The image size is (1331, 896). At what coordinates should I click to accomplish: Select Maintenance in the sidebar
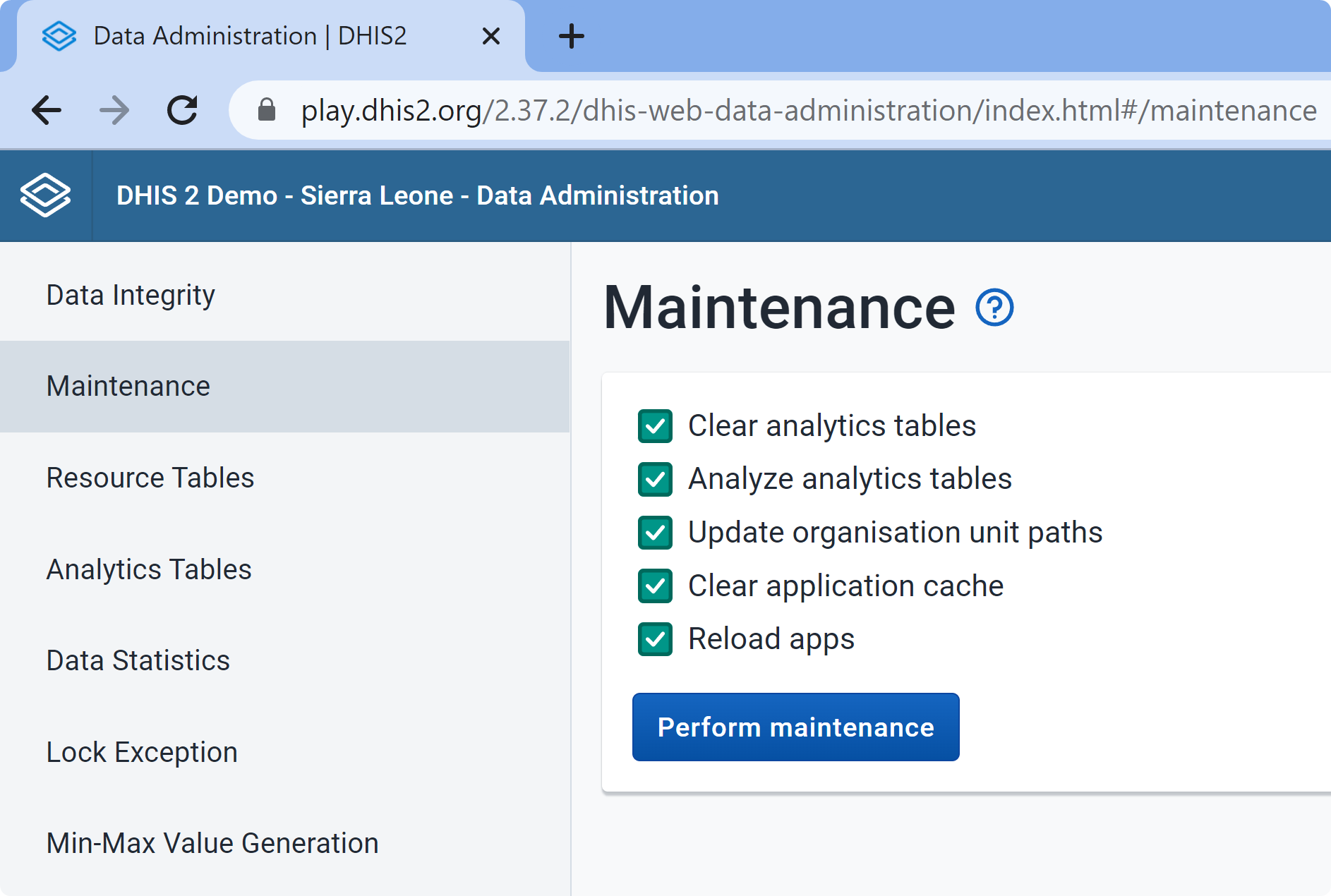284,387
